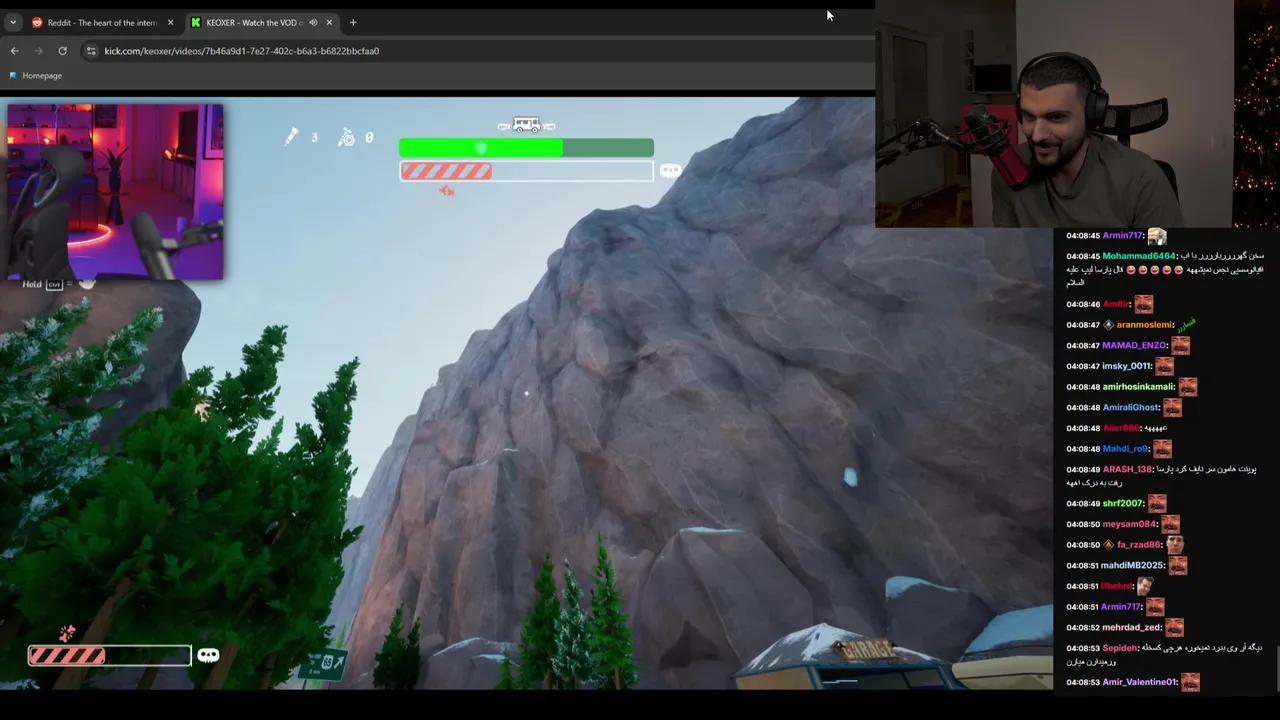The width and height of the screenshot is (1280, 720).
Task: Click the Alizr880 username in chat
Action: pos(1121,428)
